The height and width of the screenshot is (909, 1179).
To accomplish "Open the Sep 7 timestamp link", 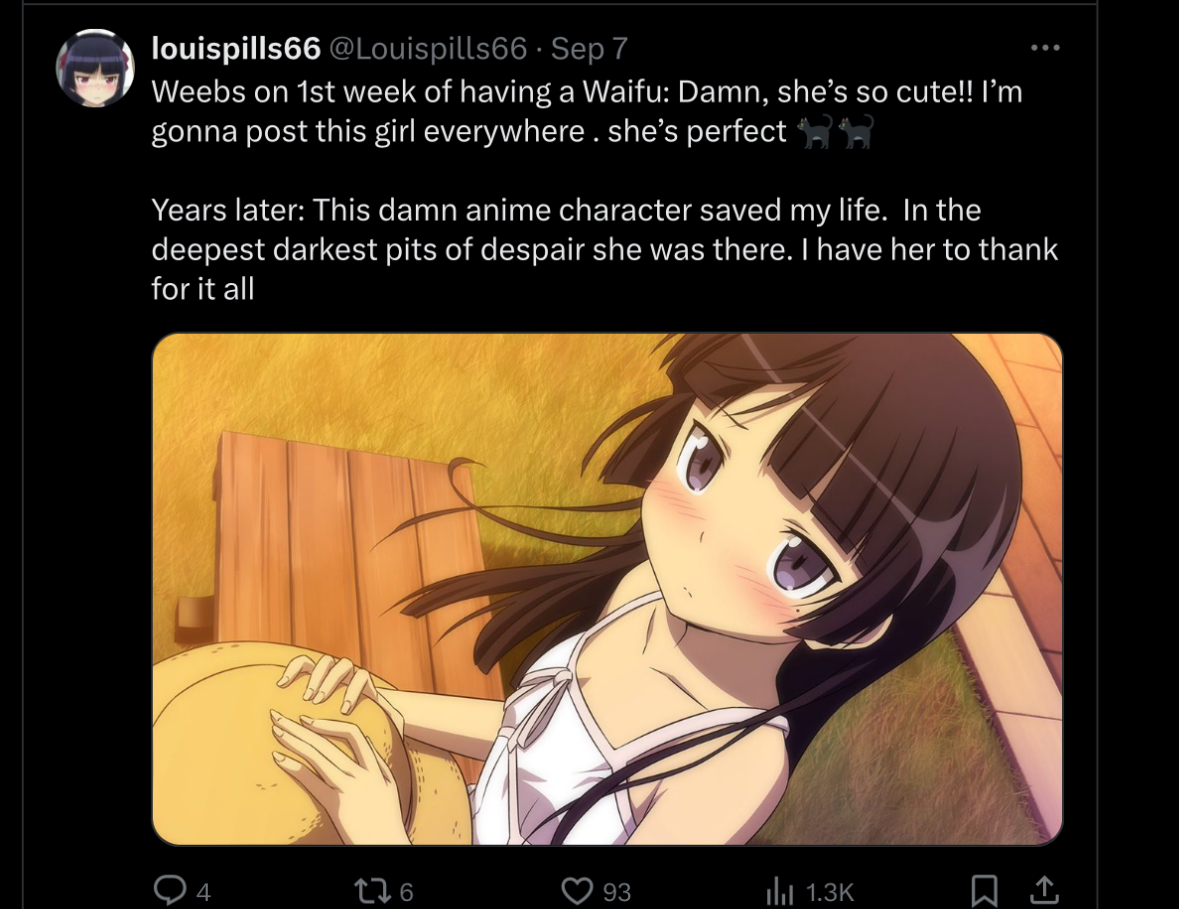I will coord(589,49).
